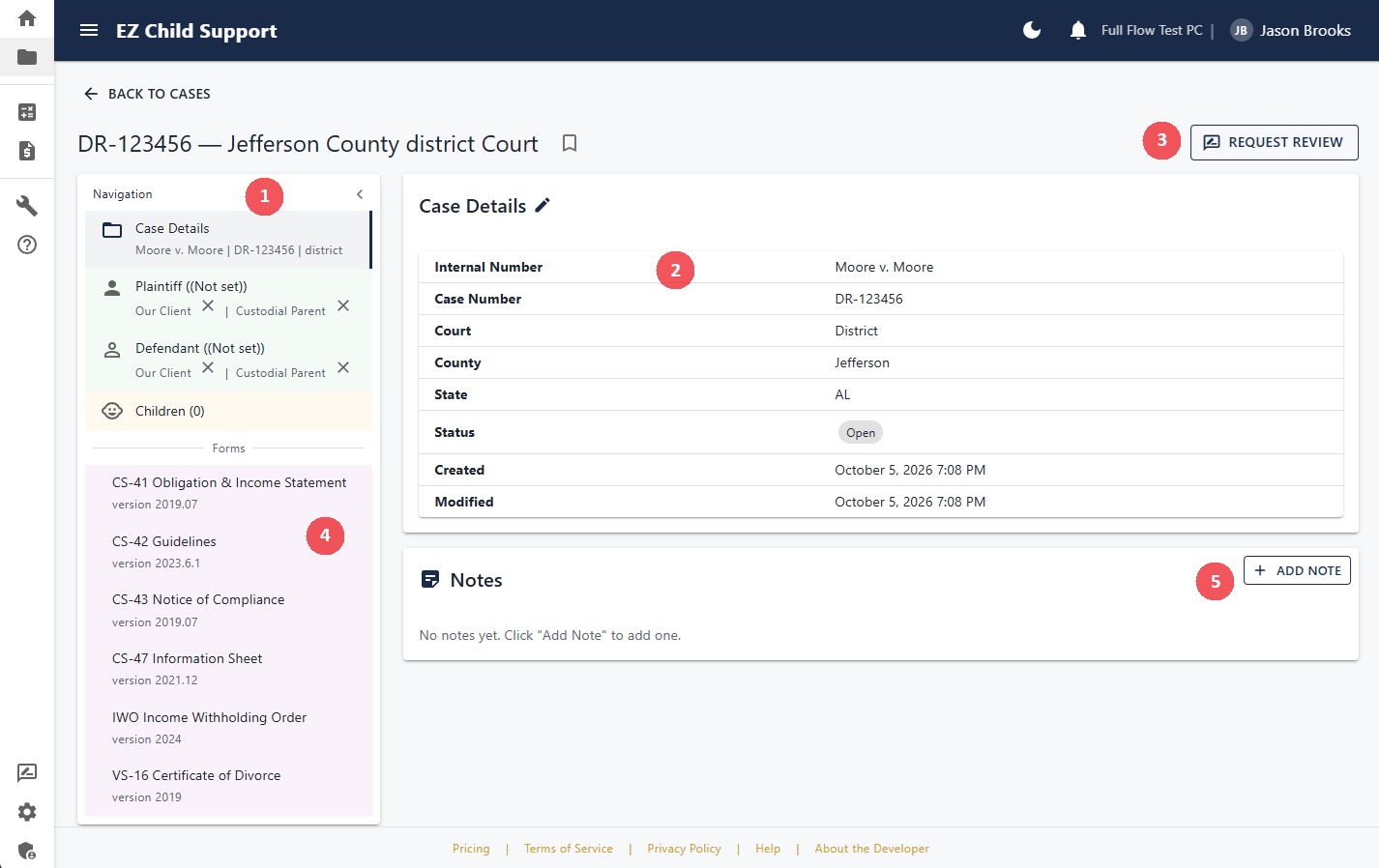Bookmark the DR-123456 case
This screenshot has height=868, width=1379.
point(570,143)
